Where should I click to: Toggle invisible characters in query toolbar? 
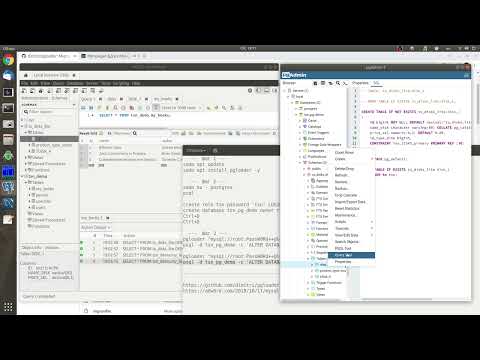pyautogui.click(x=232, y=108)
